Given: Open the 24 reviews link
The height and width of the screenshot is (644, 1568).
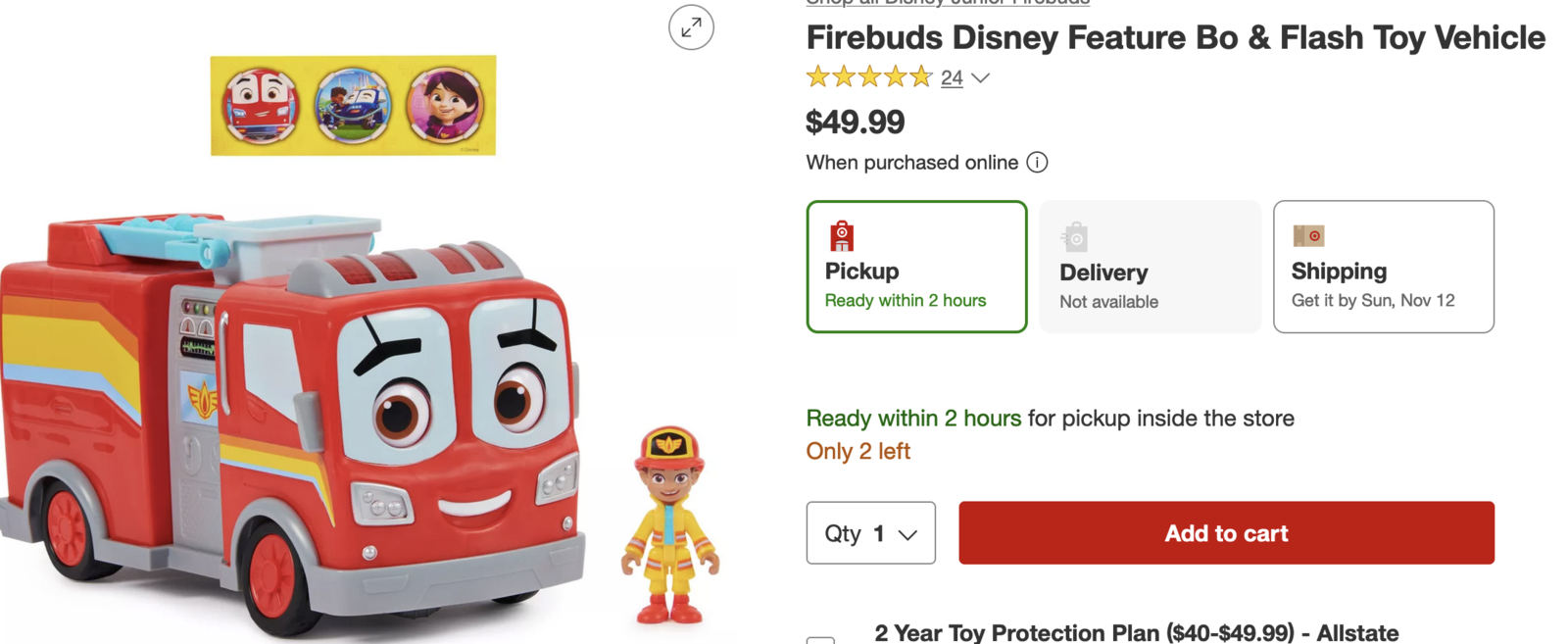Looking at the screenshot, I should click(952, 78).
